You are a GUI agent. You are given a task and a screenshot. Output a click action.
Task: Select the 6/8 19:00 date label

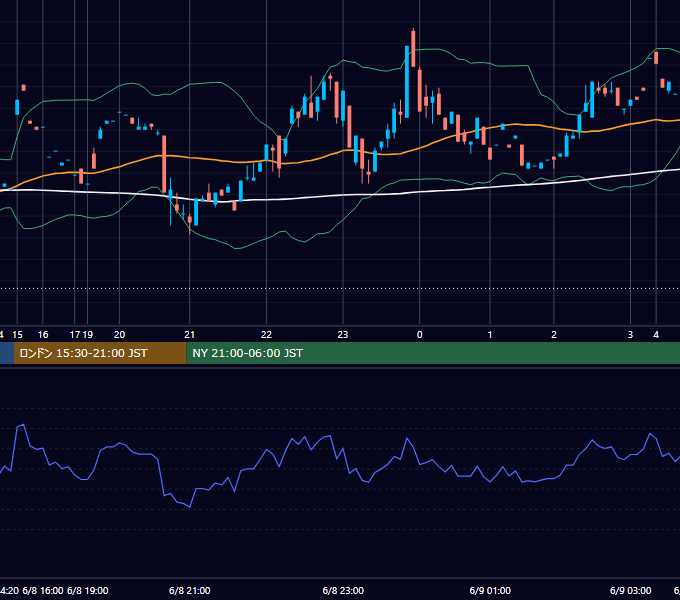pyautogui.click(x=88, y=590)
